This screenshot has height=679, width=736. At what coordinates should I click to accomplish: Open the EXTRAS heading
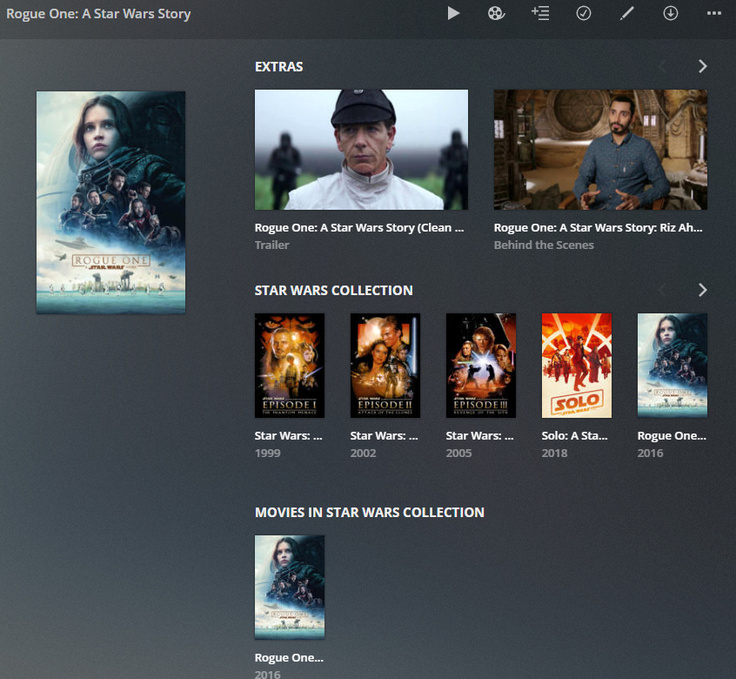(x=279, y=67)
